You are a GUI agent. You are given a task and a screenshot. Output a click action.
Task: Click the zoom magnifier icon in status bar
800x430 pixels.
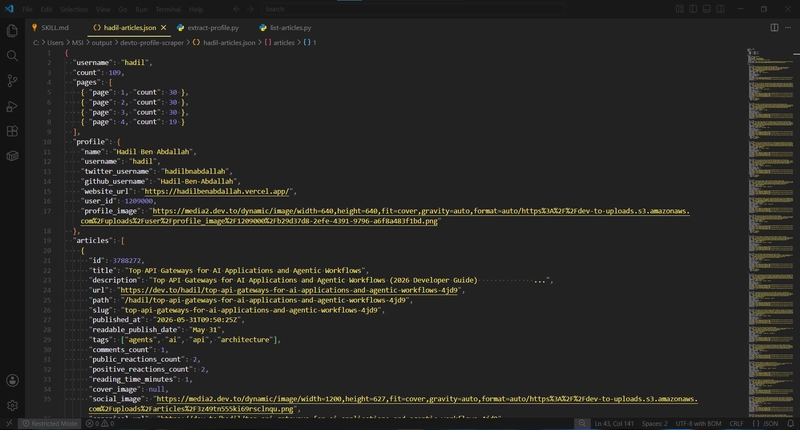(x=582, y=423)
